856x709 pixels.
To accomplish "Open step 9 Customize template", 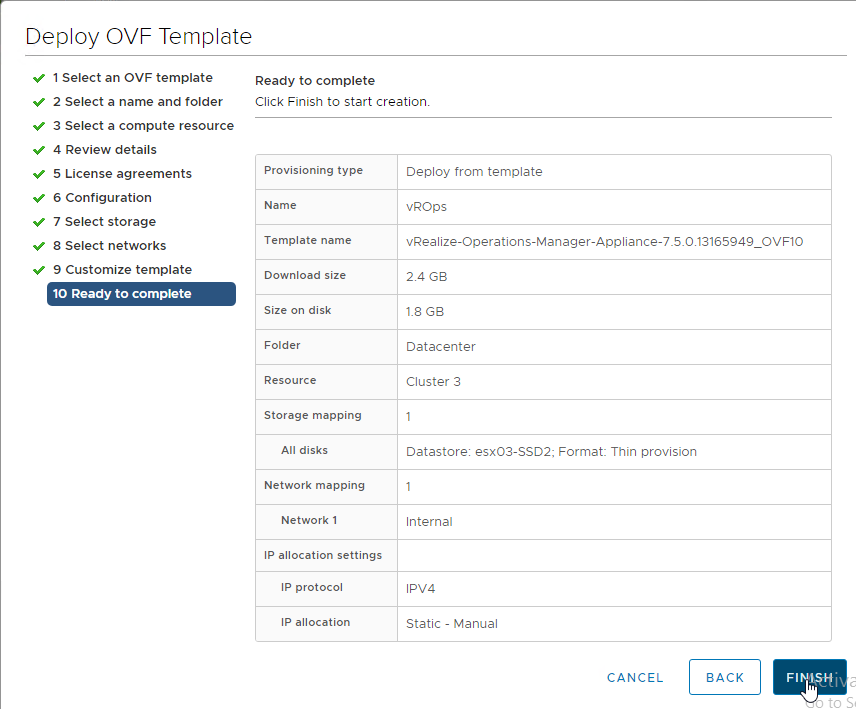I will pyautogui.click(x=122, y=270).
